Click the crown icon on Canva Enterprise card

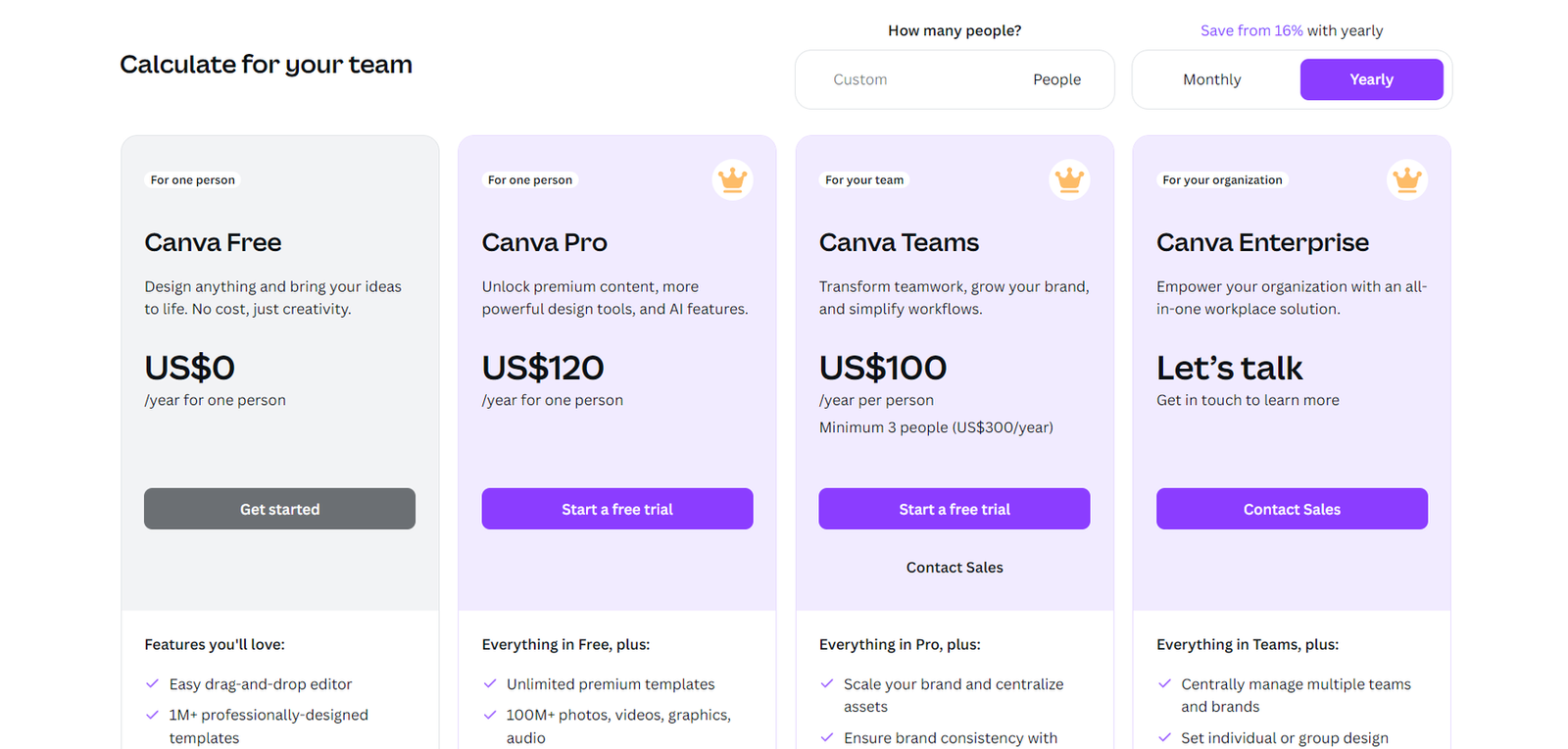pos(1407,179)
